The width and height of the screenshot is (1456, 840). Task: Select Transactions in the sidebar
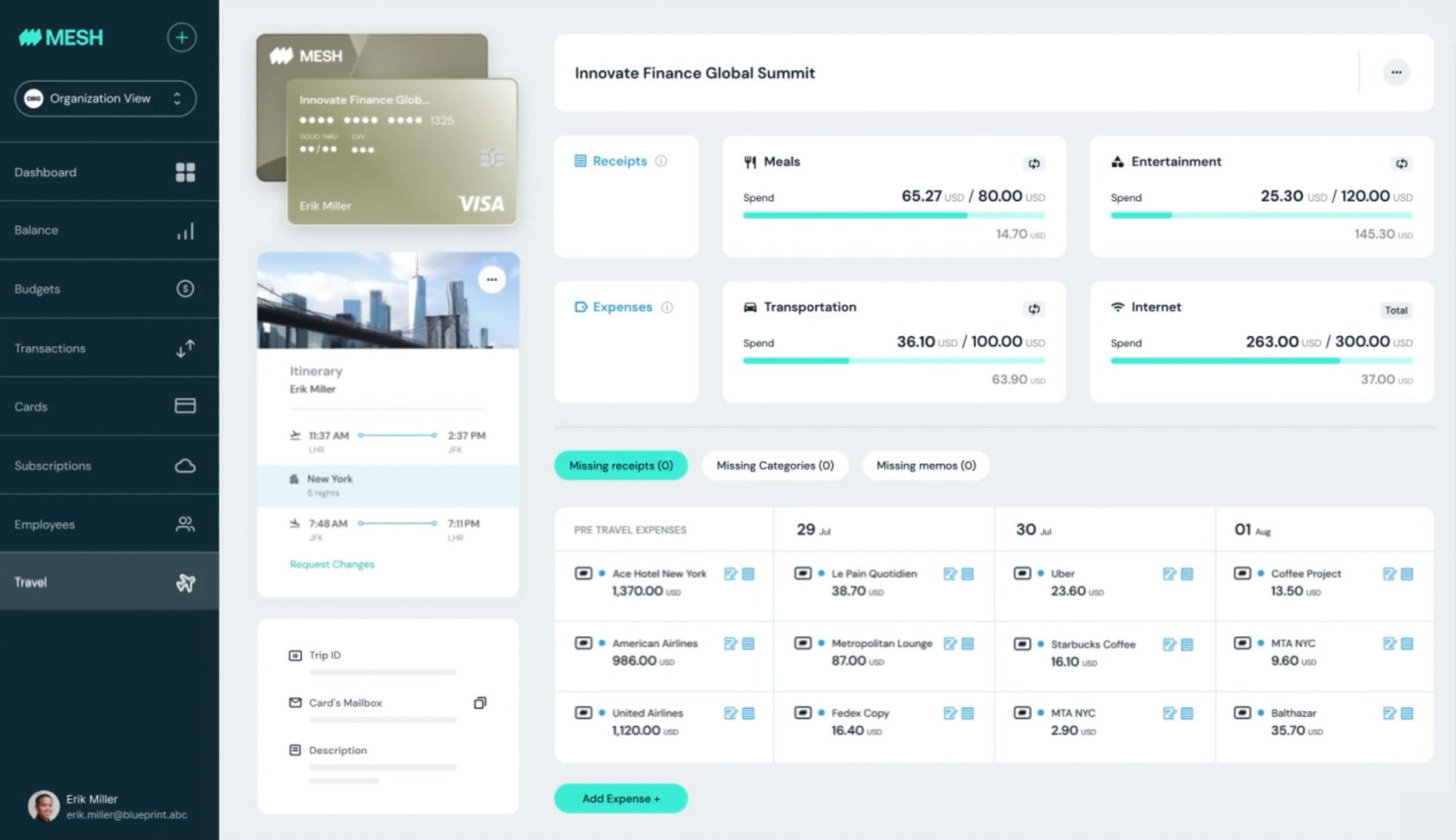(x=109, y=348)
